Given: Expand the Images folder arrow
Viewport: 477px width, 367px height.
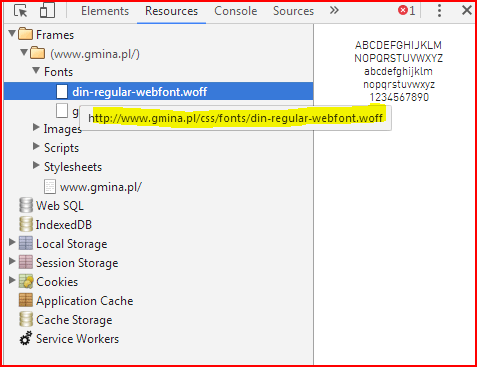Looking at the screenshot, I should pos(36,127).
